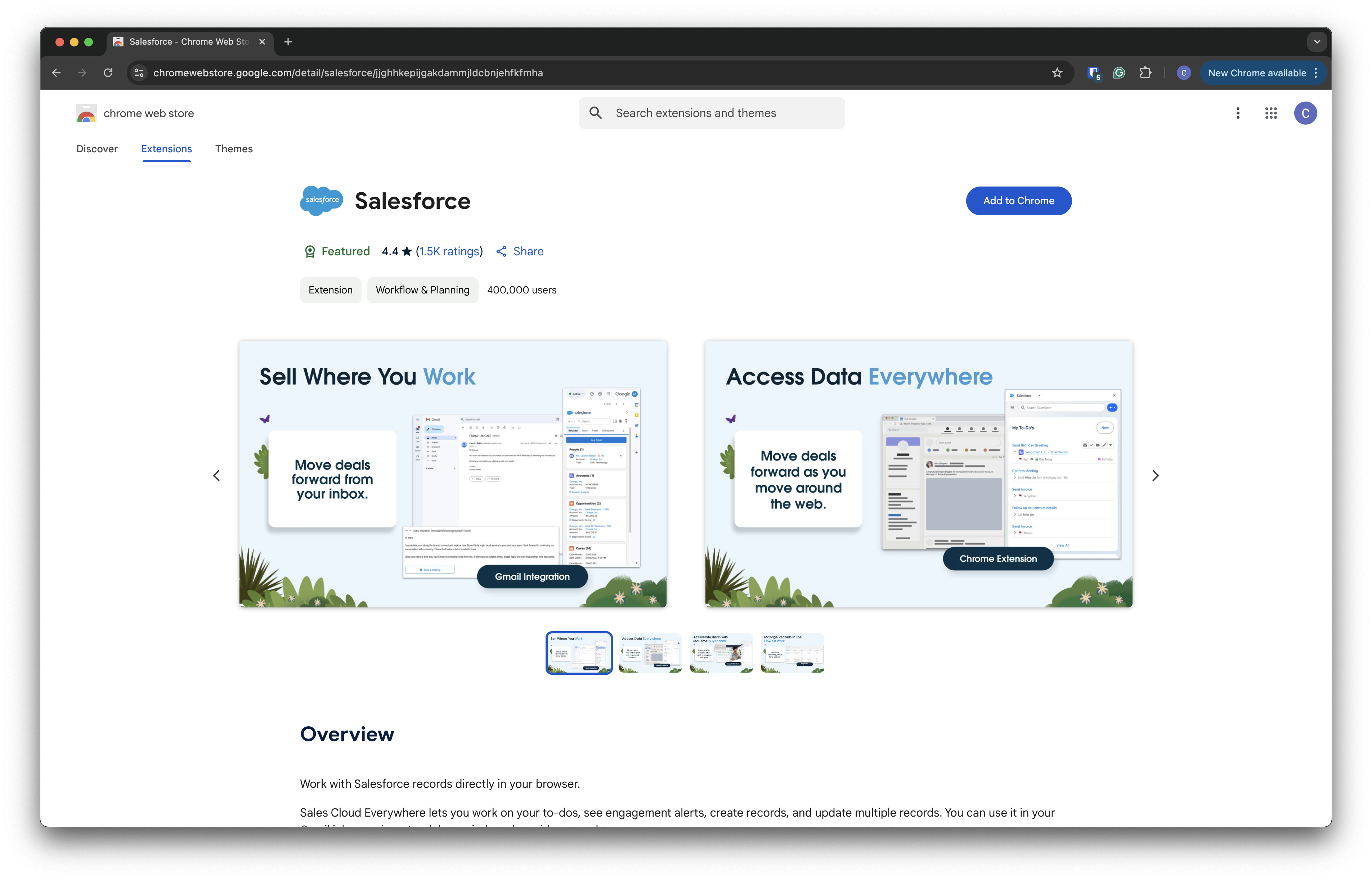1372x880 pixels.
Task: Show next screenshot with right chevron
Action: tap(1155, 475)
